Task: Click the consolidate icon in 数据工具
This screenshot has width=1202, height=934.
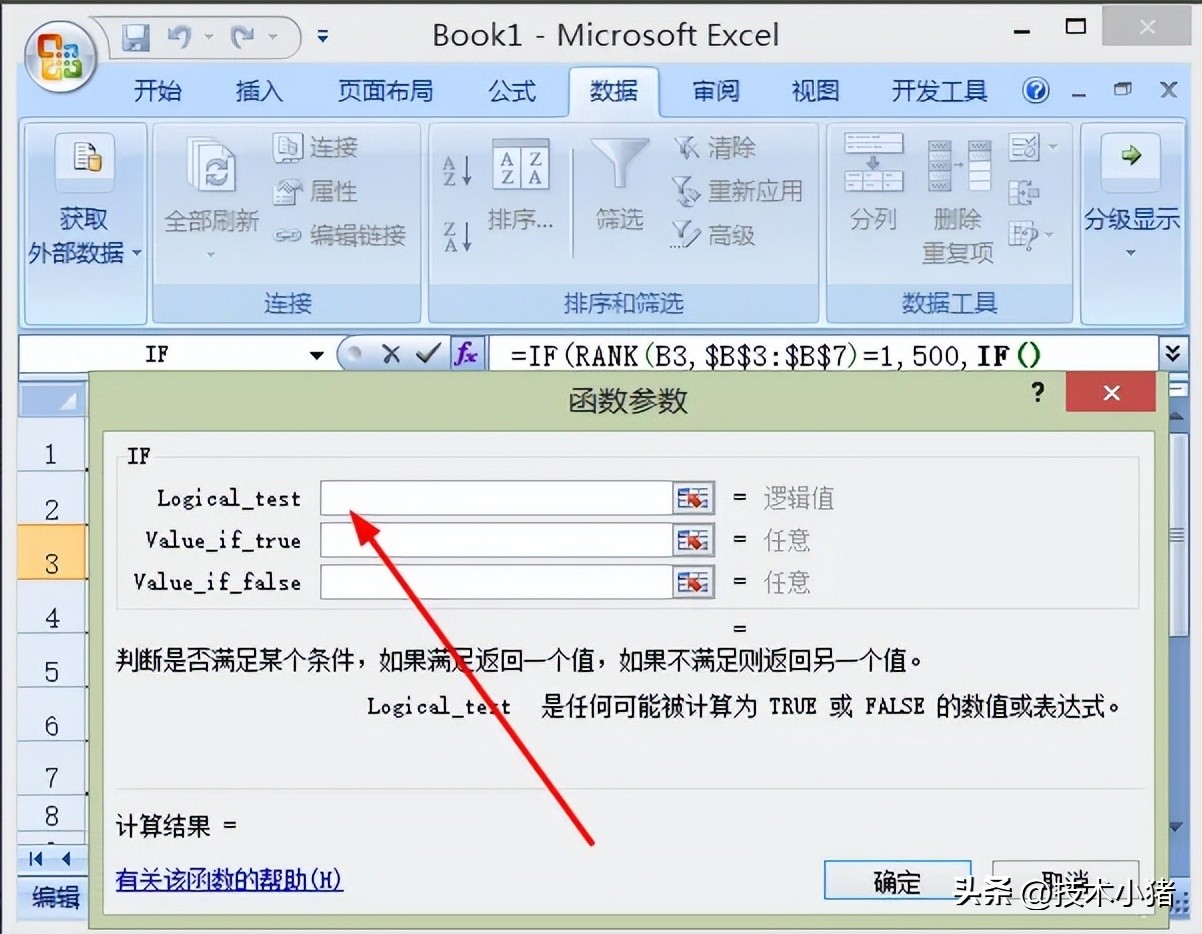Action: coord(1025,191)
